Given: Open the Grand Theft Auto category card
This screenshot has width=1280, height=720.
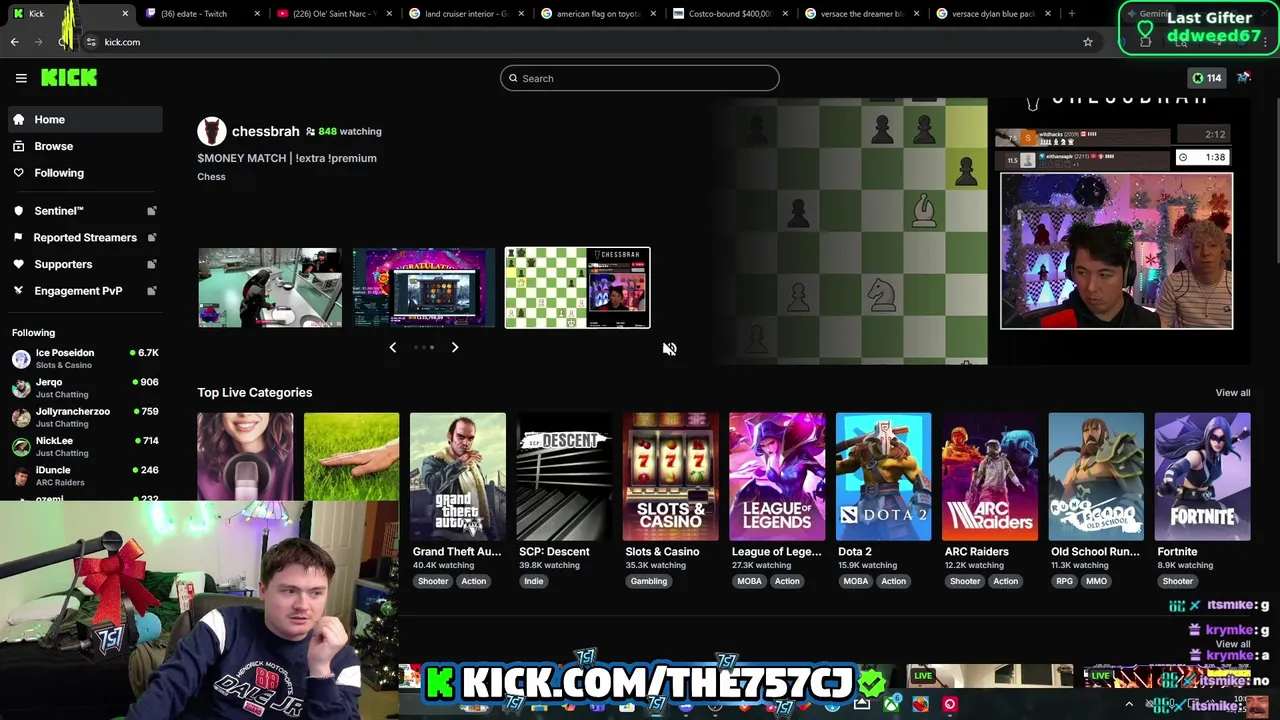Looking at the screenshot, I should tap(457, 476).
